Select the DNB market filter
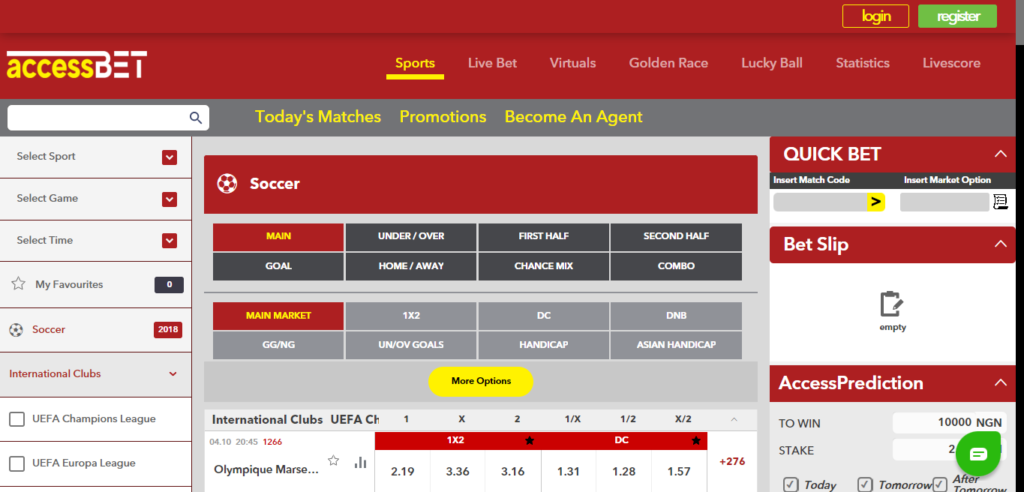Screen dimensions: 1024x492 pos(676,316)
